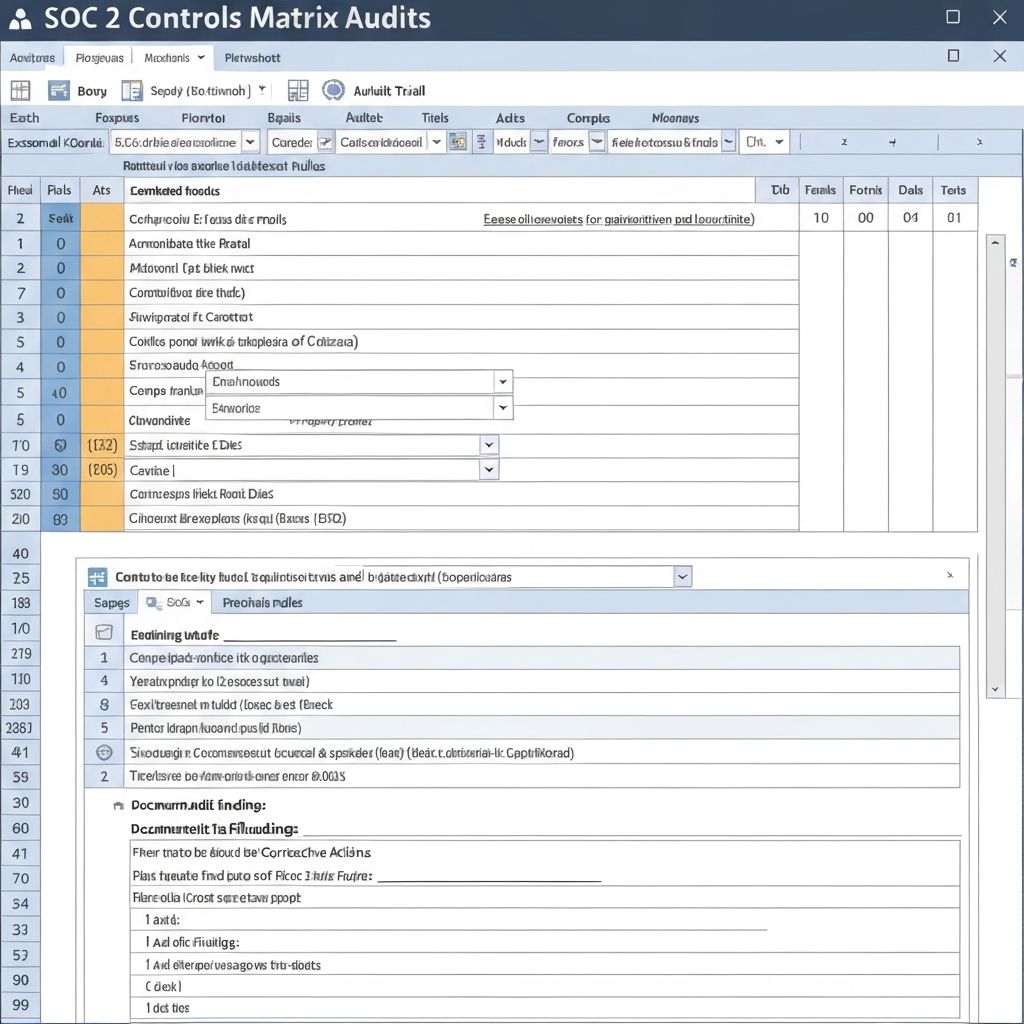Click the split-view icon next to Audit Trail

(x=298, y=90)
